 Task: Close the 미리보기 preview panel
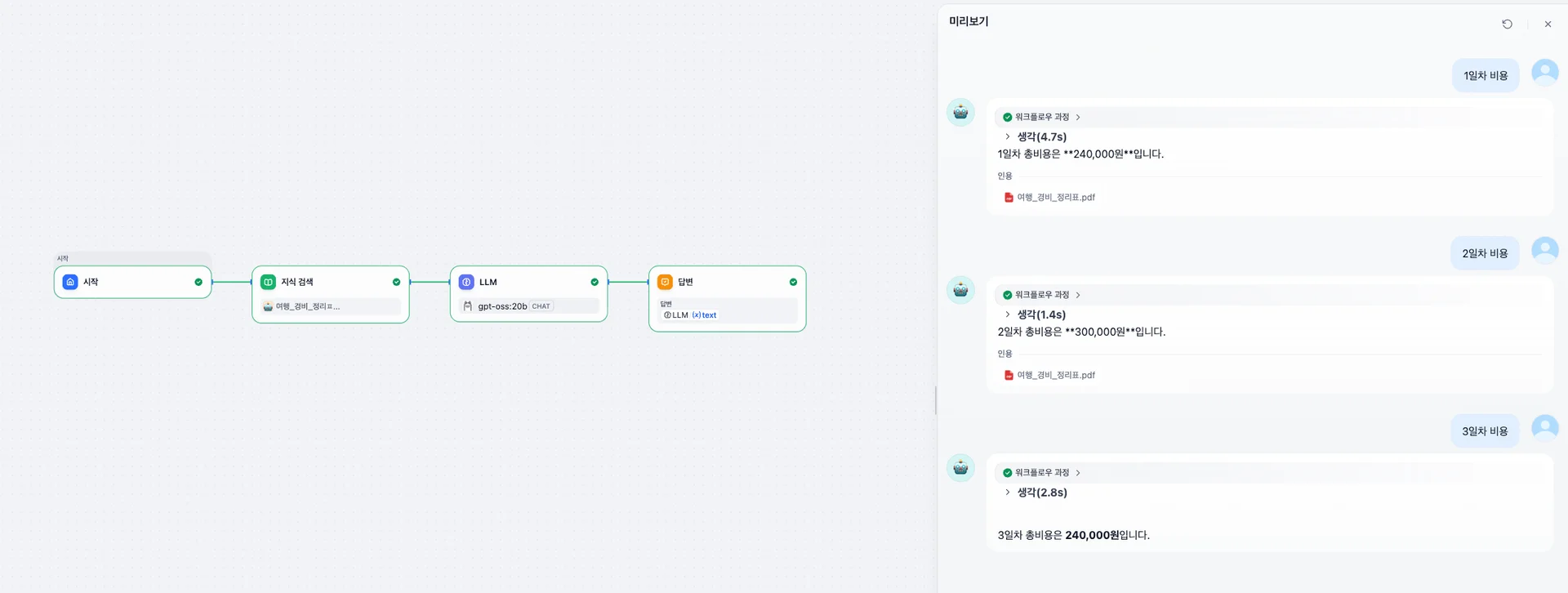pyautogui.click(x=1548, y=25)
